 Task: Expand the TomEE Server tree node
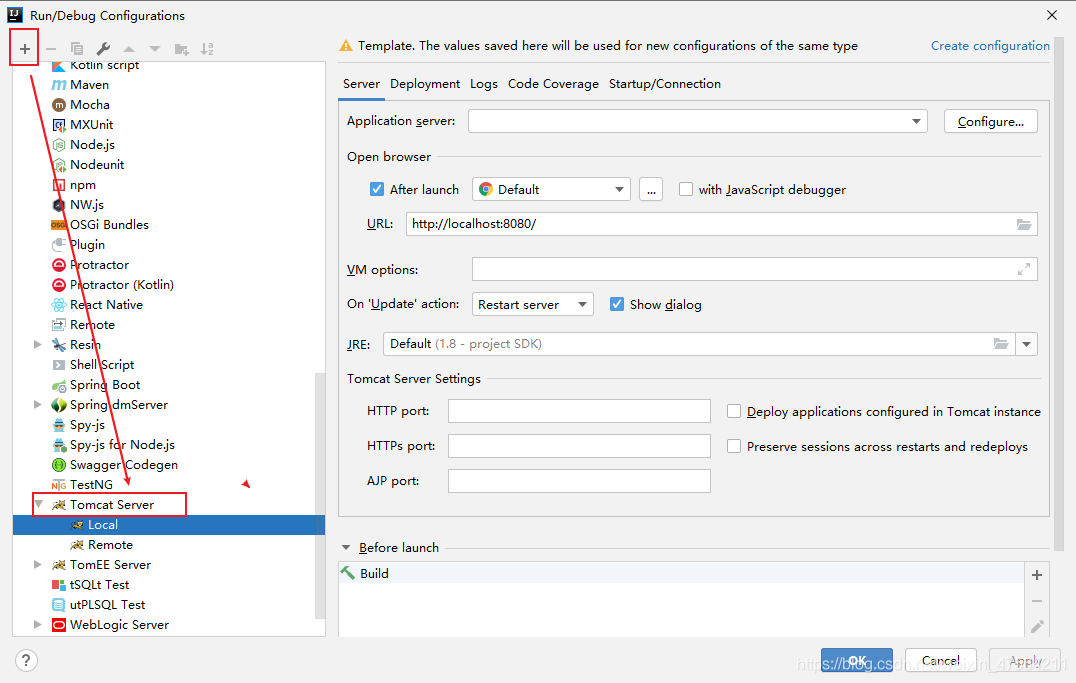pos(38,564)
